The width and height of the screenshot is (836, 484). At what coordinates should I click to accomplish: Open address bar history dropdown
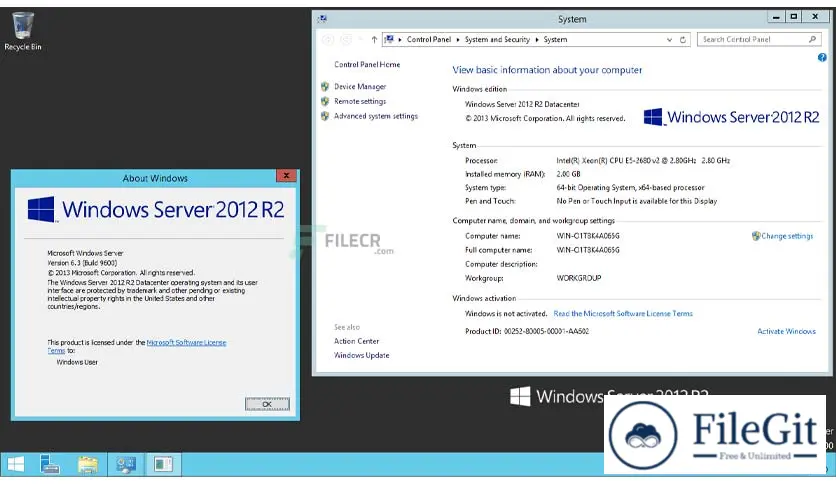[669, 39]
